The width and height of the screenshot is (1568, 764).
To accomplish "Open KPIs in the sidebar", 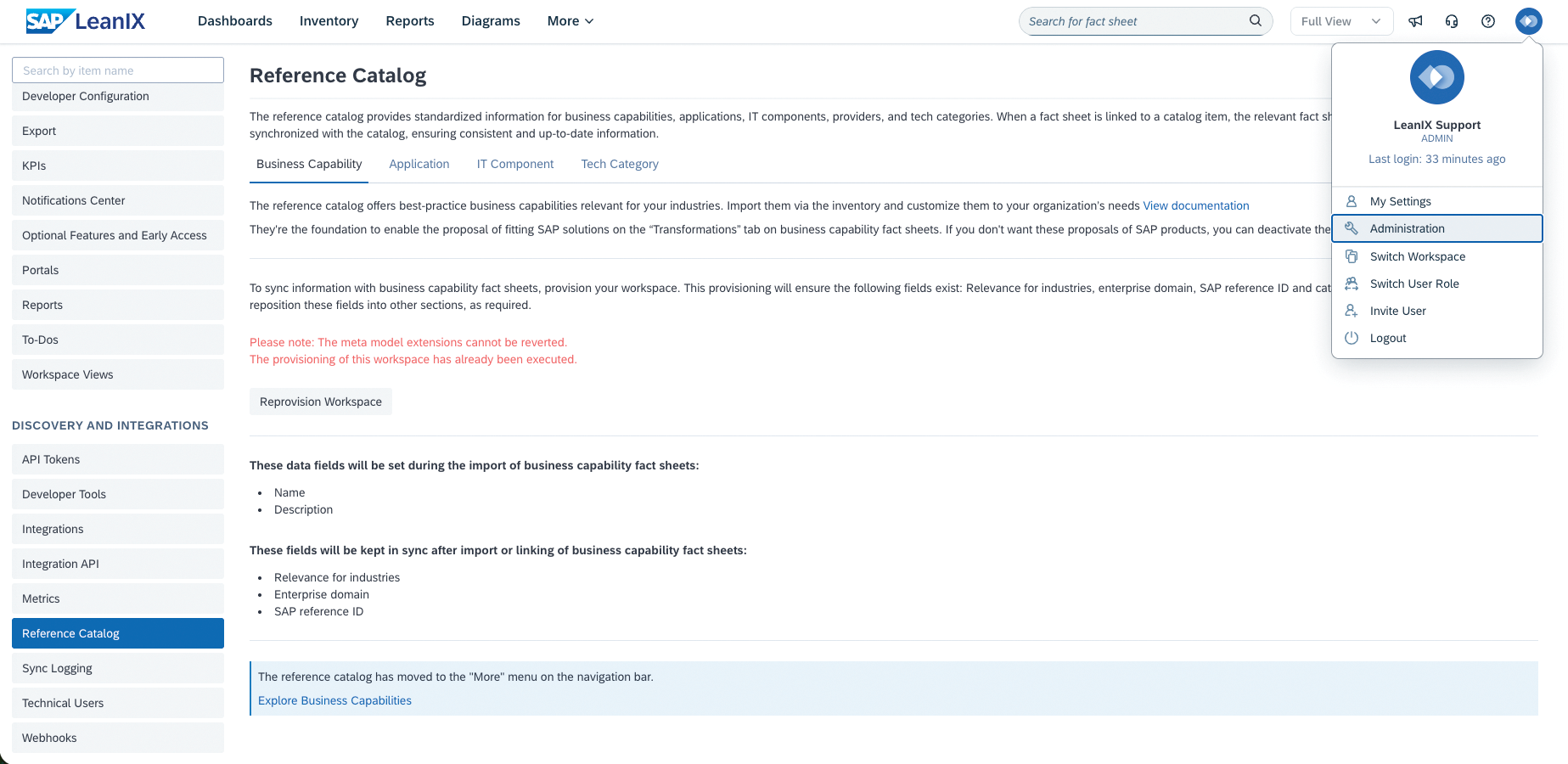I will 118,166.
